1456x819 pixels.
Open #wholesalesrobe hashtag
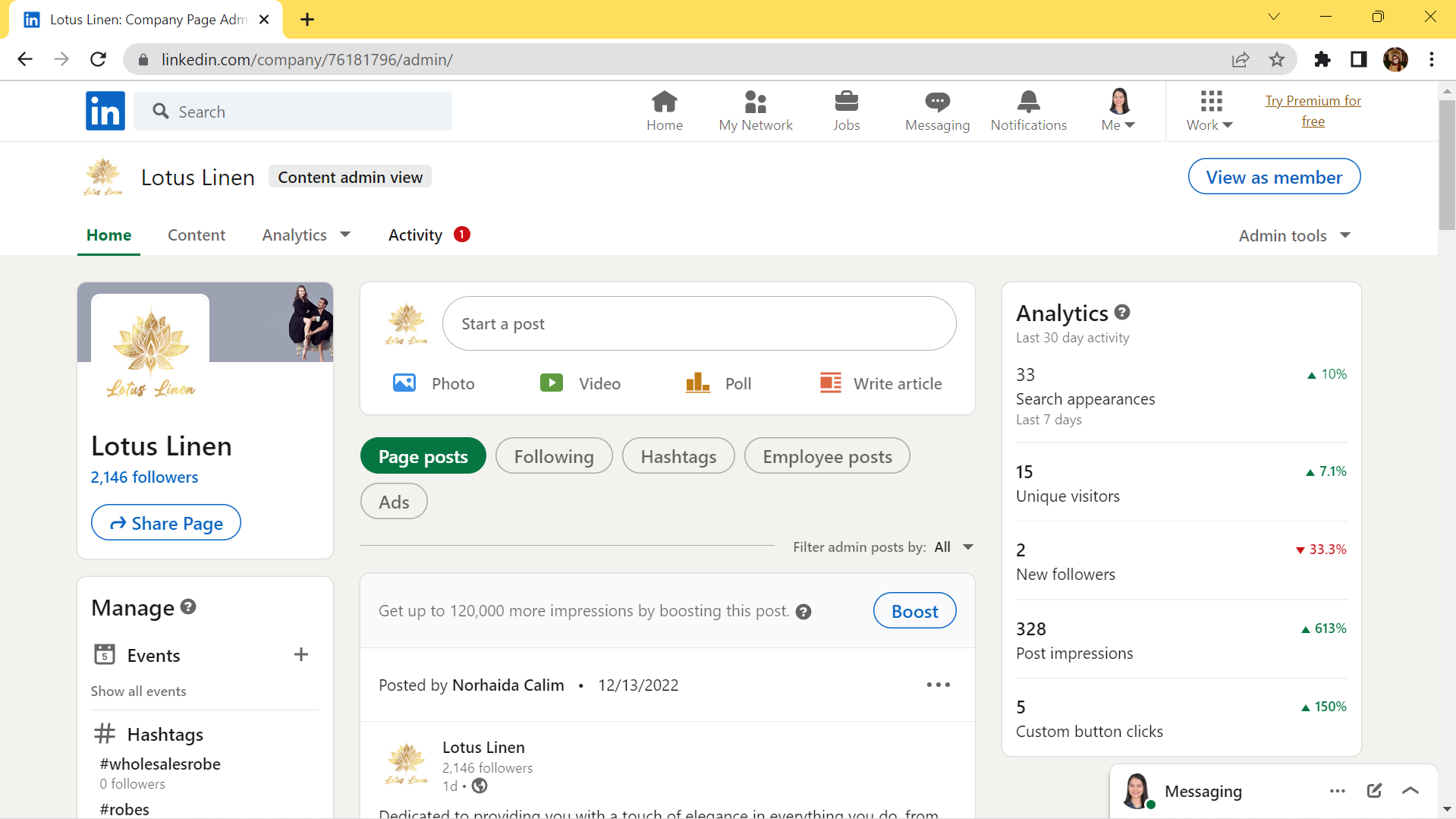pos(160,764)
